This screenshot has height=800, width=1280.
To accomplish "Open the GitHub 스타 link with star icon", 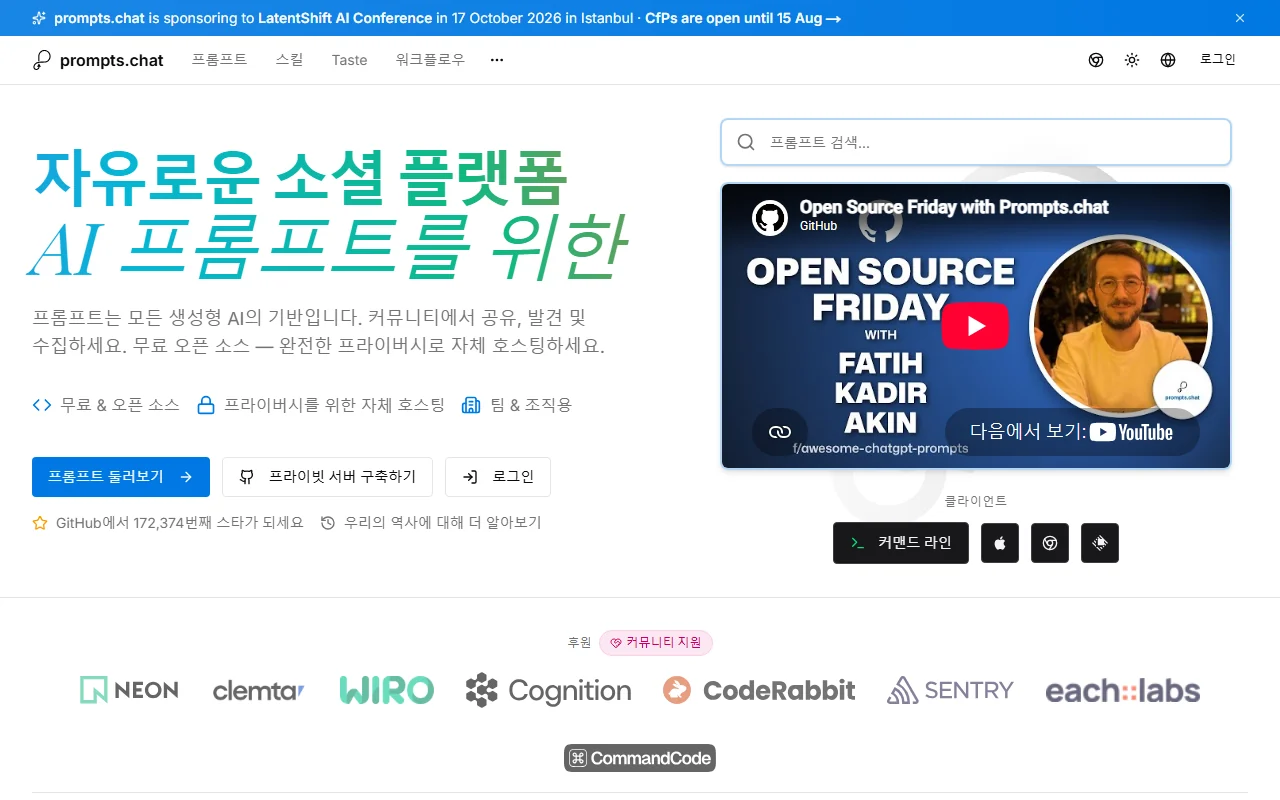I will pyautogui.click(x=168, y=523).
